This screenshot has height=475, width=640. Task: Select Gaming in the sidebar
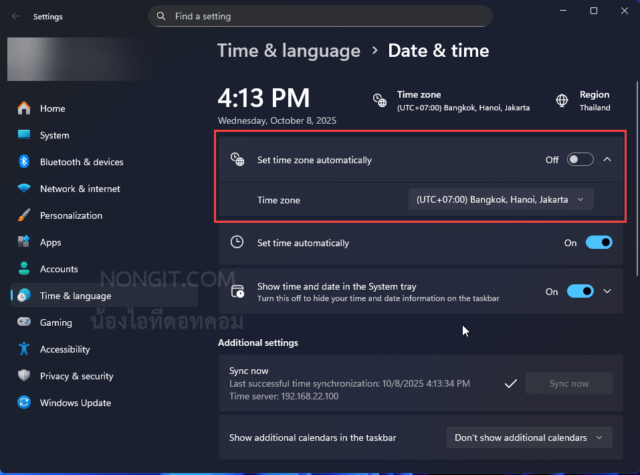(104, 322)
